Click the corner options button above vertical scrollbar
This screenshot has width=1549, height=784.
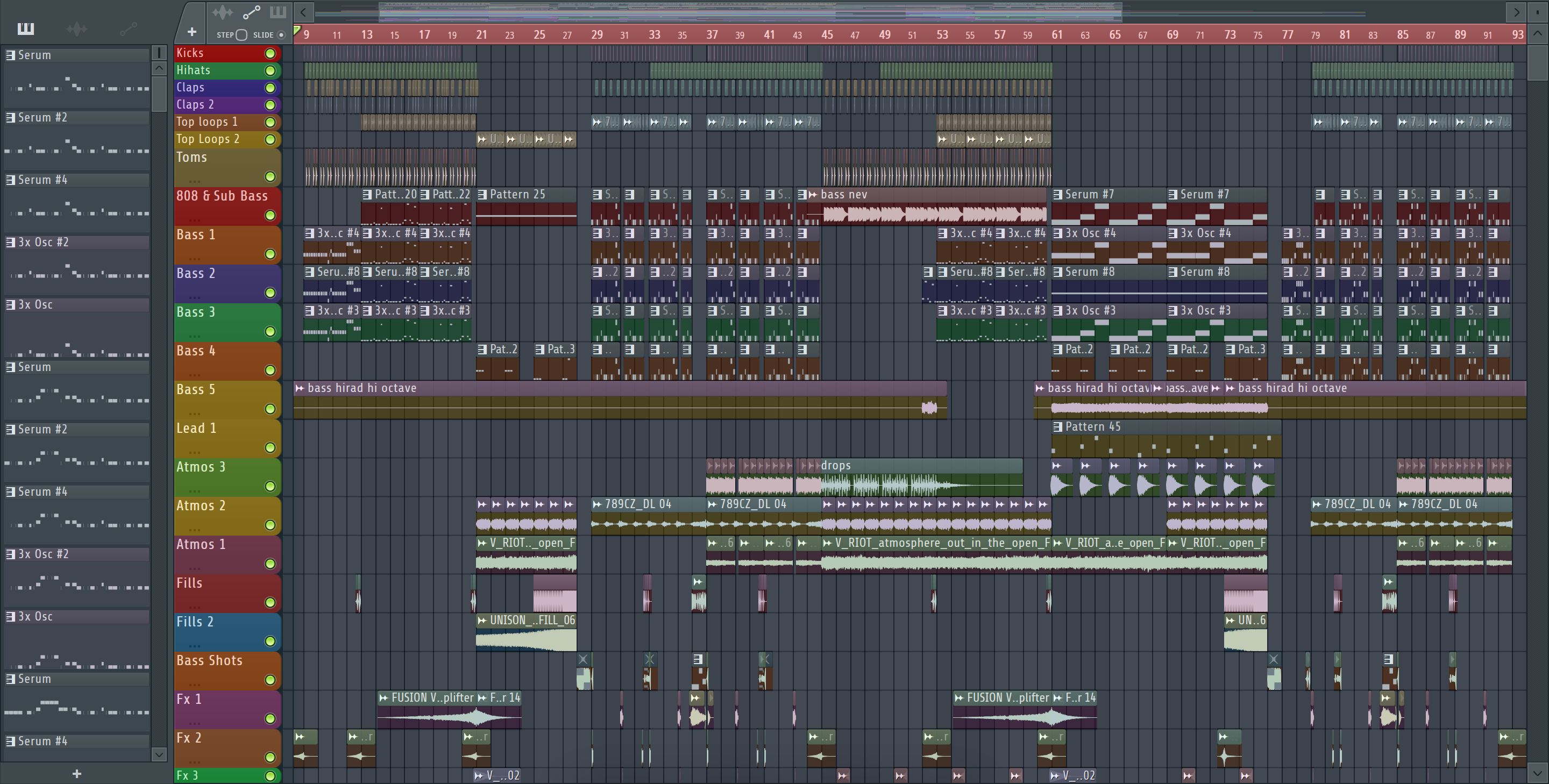coord(1538,12)
